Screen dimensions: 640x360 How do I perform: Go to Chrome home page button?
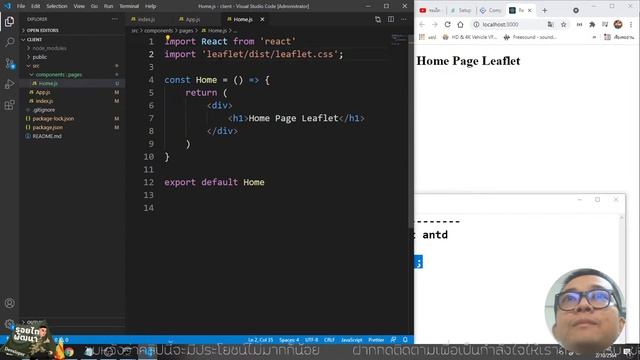(460, 24)
